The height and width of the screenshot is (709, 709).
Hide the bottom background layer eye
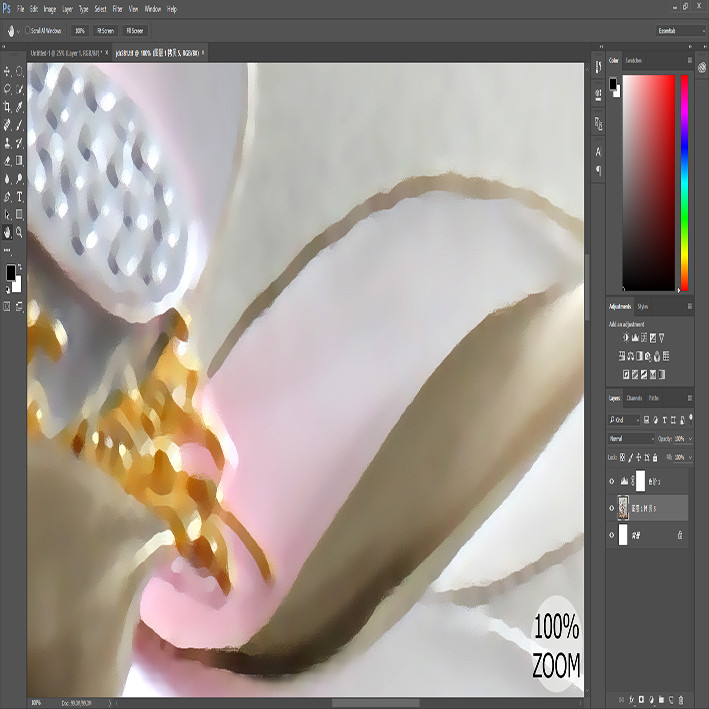(x=612, y=535)
